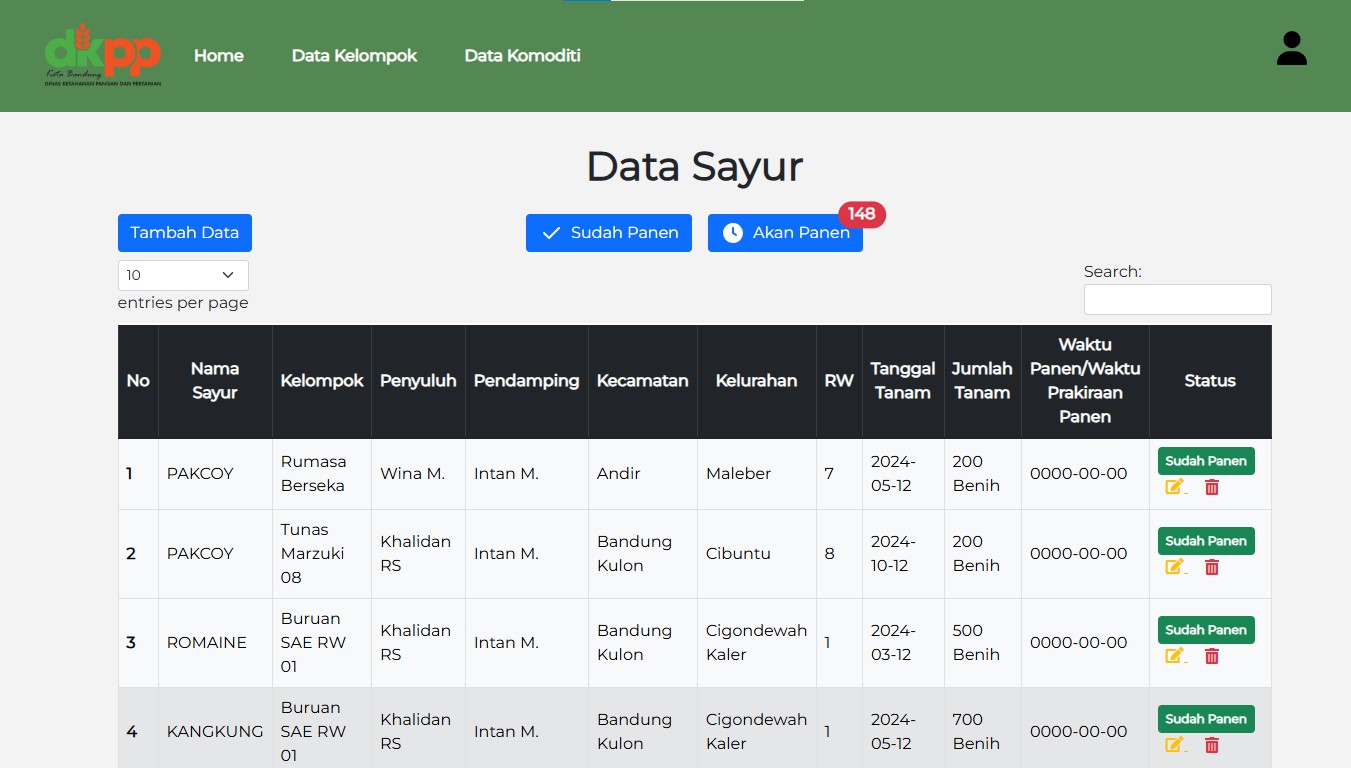
Task: Expand the entries per page dropdown
Action: point(183,275)
